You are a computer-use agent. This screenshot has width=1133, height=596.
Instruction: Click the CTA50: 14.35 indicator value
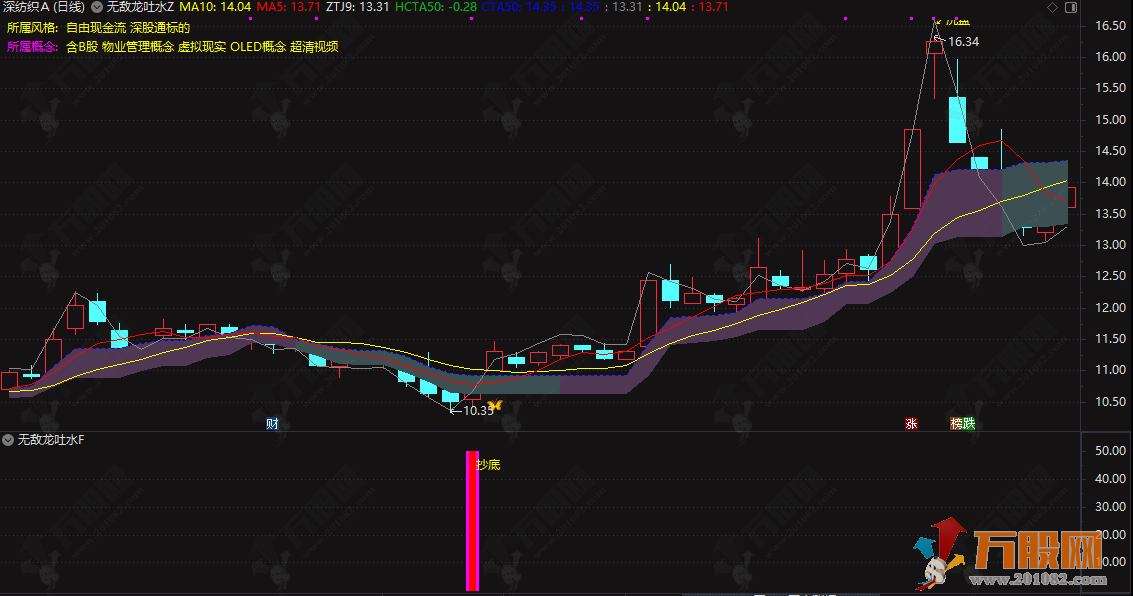(x=519, y=7)
